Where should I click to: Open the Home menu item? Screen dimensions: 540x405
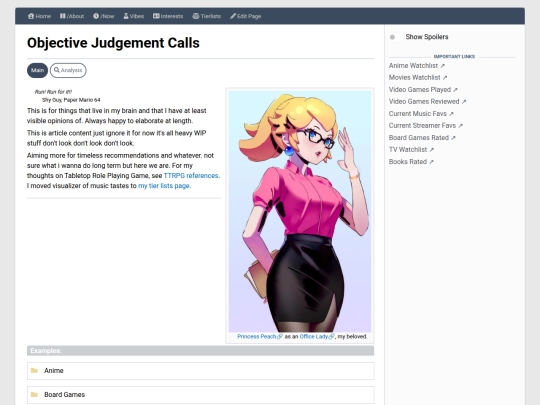pyautogui.click(x=39, y=16)
